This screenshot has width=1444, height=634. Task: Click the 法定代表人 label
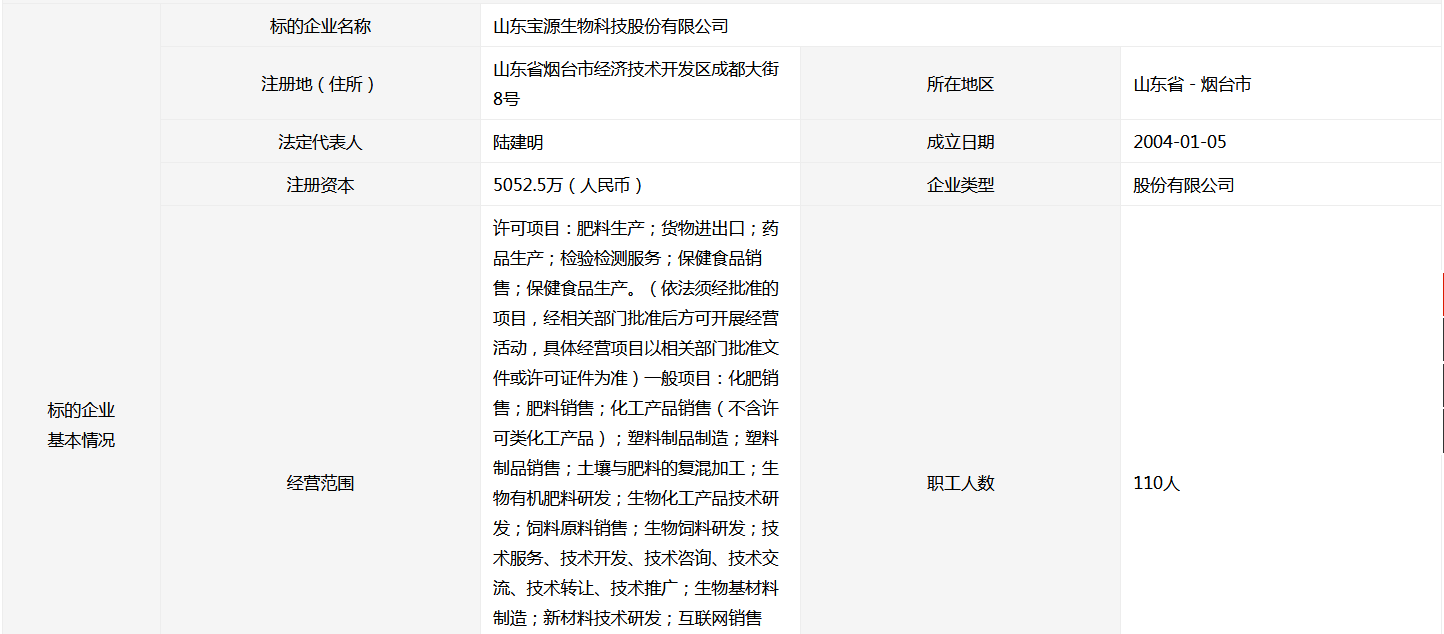point(320,142)
